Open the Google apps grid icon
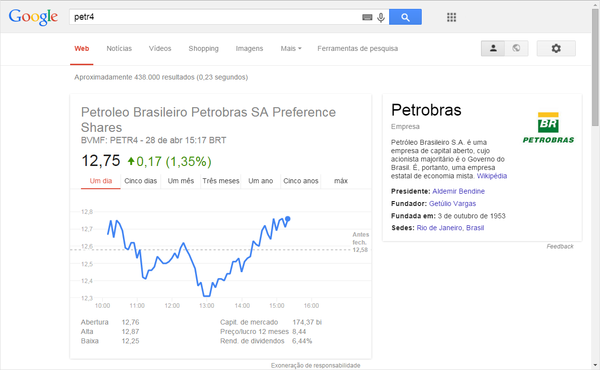The width and height of the screenshot is (600, 370). 452,17
